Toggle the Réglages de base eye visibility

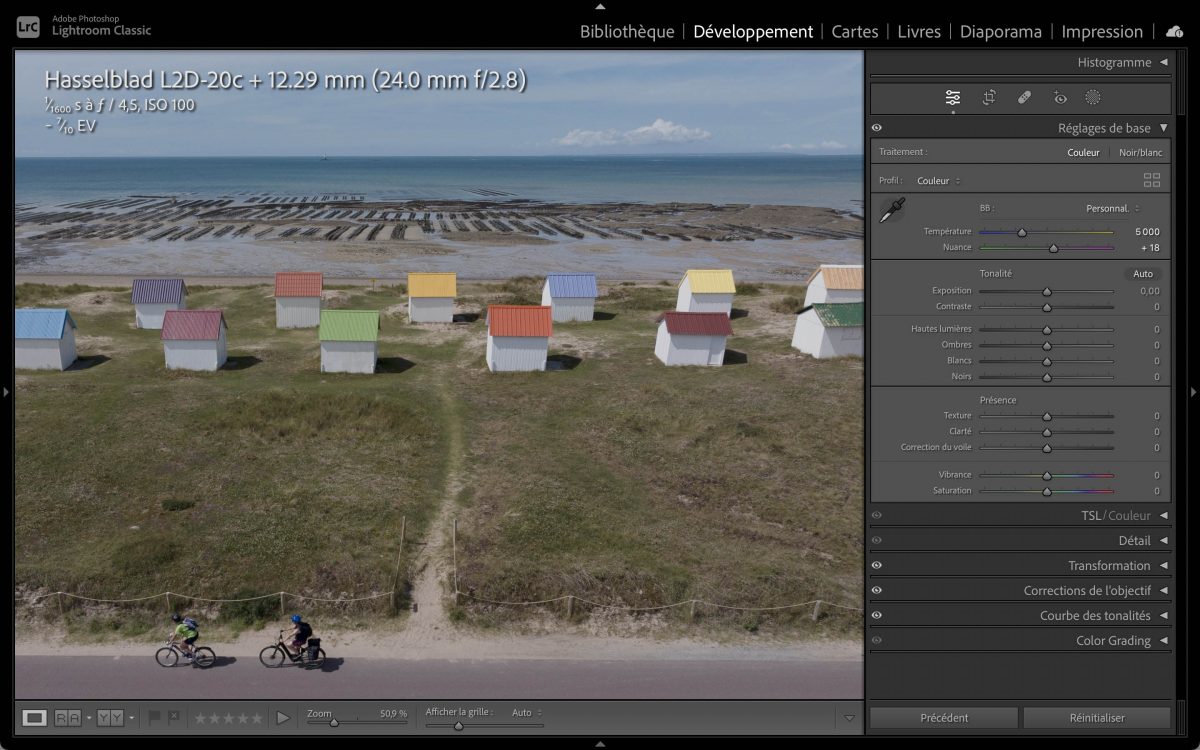877,128
